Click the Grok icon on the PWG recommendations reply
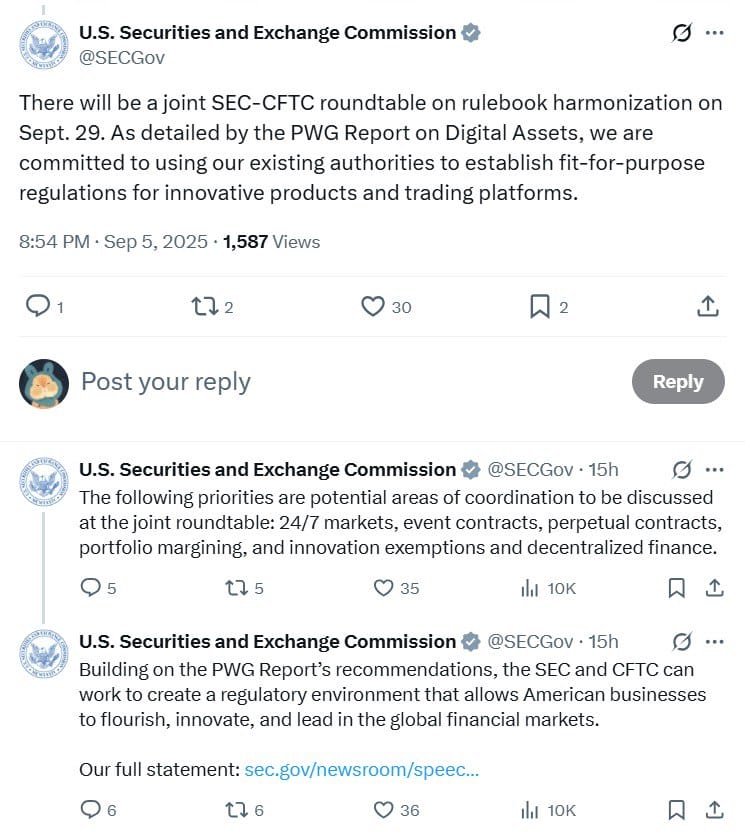The image size is (745, 835). pos(682,642)
